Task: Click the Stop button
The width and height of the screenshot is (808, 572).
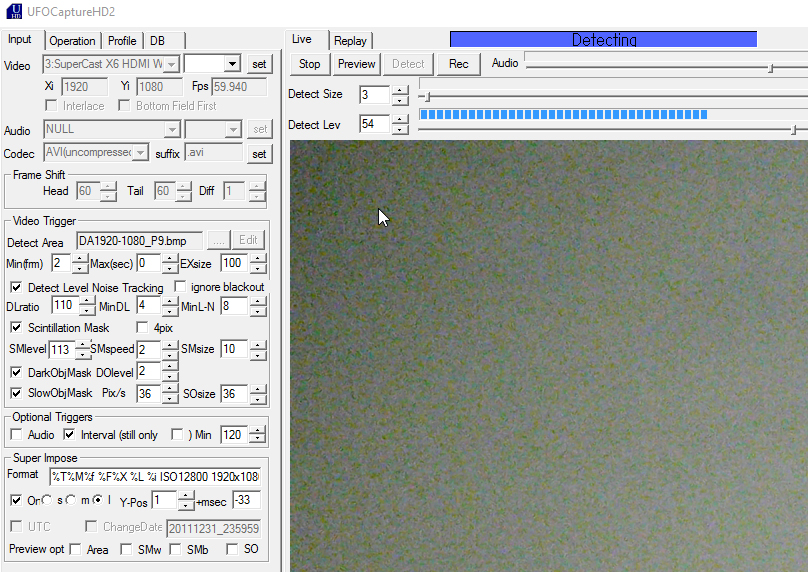Action: [x=309, y=64]
